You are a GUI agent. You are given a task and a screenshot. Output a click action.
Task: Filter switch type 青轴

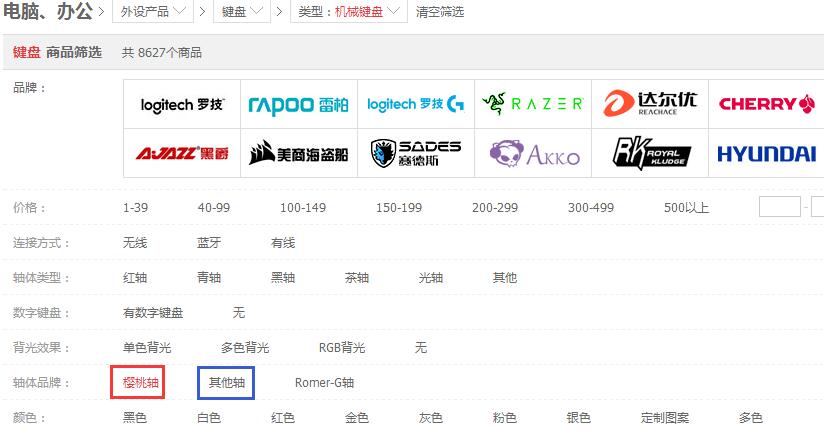(209, 278)
